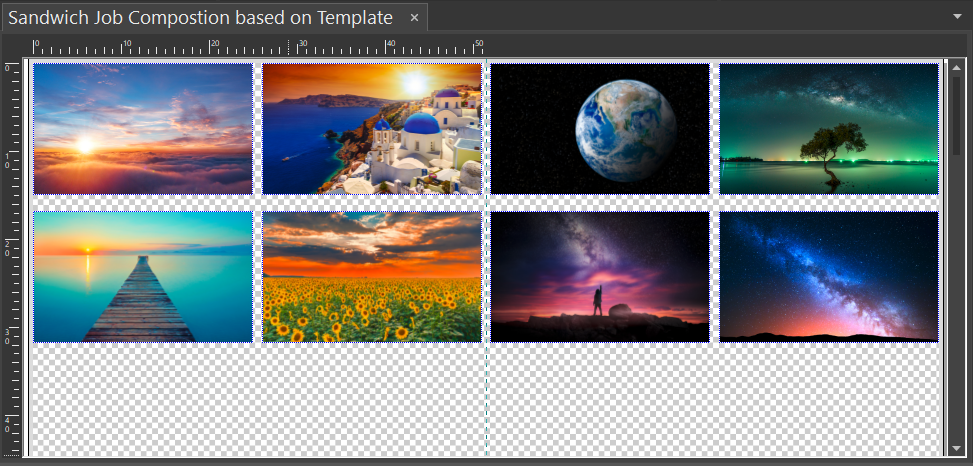
Task: Click the dashed vertical guide line
Action: coord(486,259)
